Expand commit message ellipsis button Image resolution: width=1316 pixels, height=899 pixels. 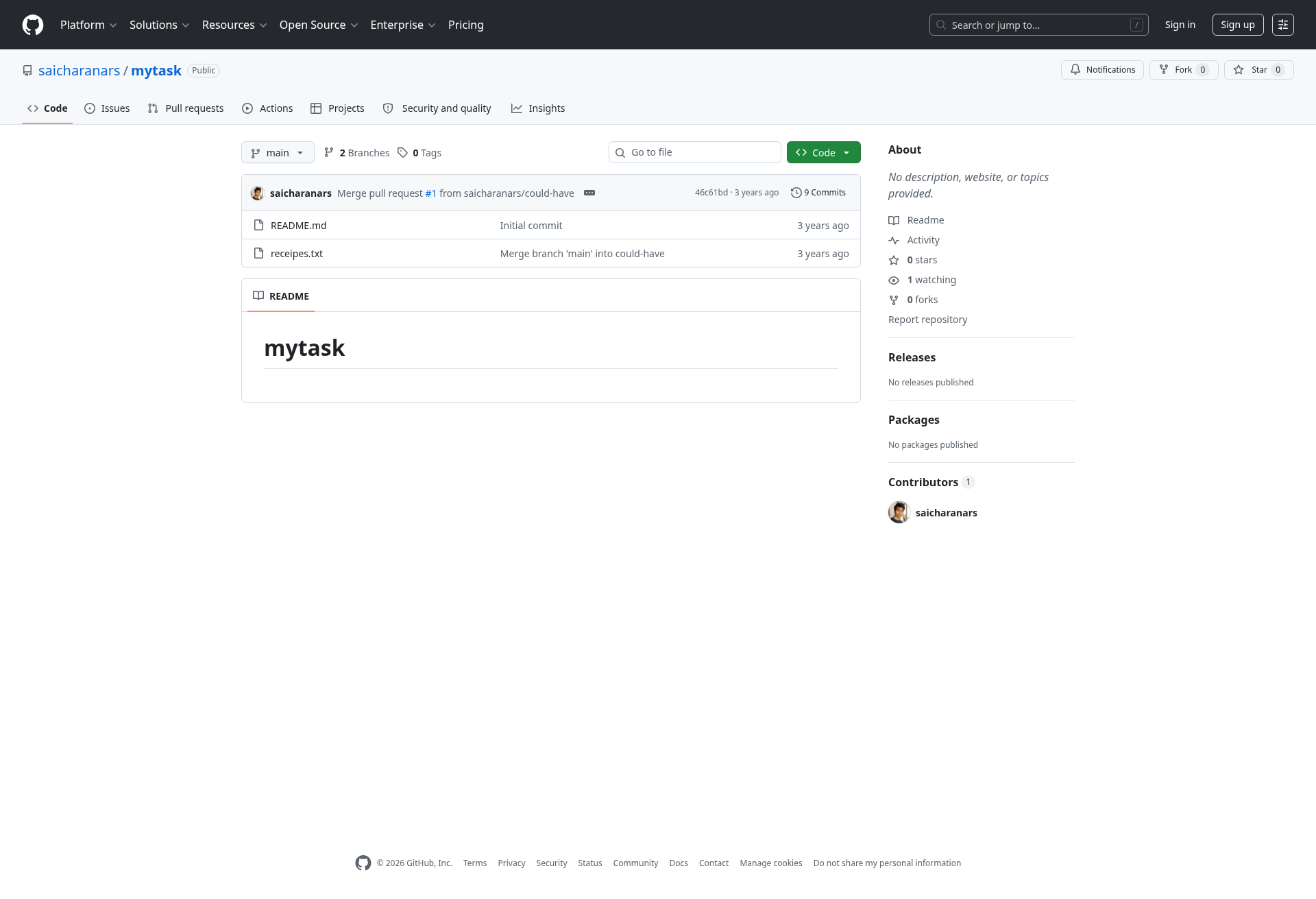tap(589, 193)
